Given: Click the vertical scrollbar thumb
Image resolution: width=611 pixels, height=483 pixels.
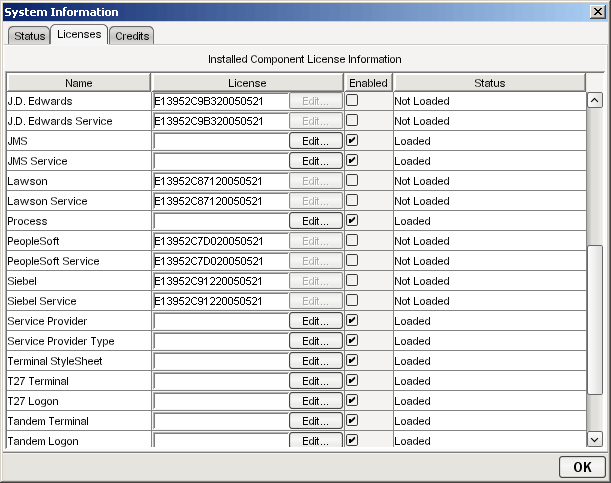Looking at the screenshot, I should 595,319.
